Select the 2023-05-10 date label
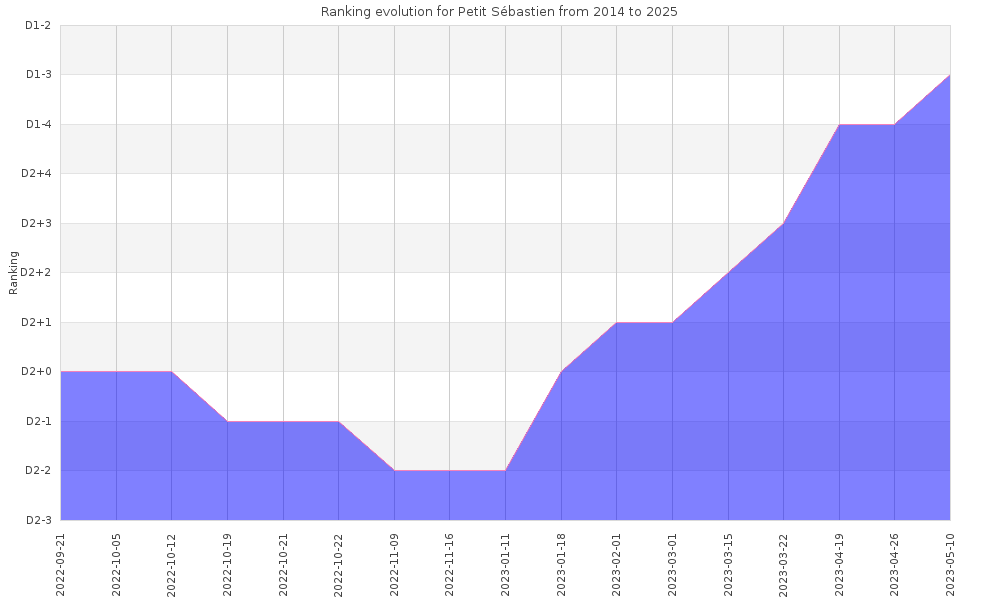1000x600 pixels. tap(950, 564)
